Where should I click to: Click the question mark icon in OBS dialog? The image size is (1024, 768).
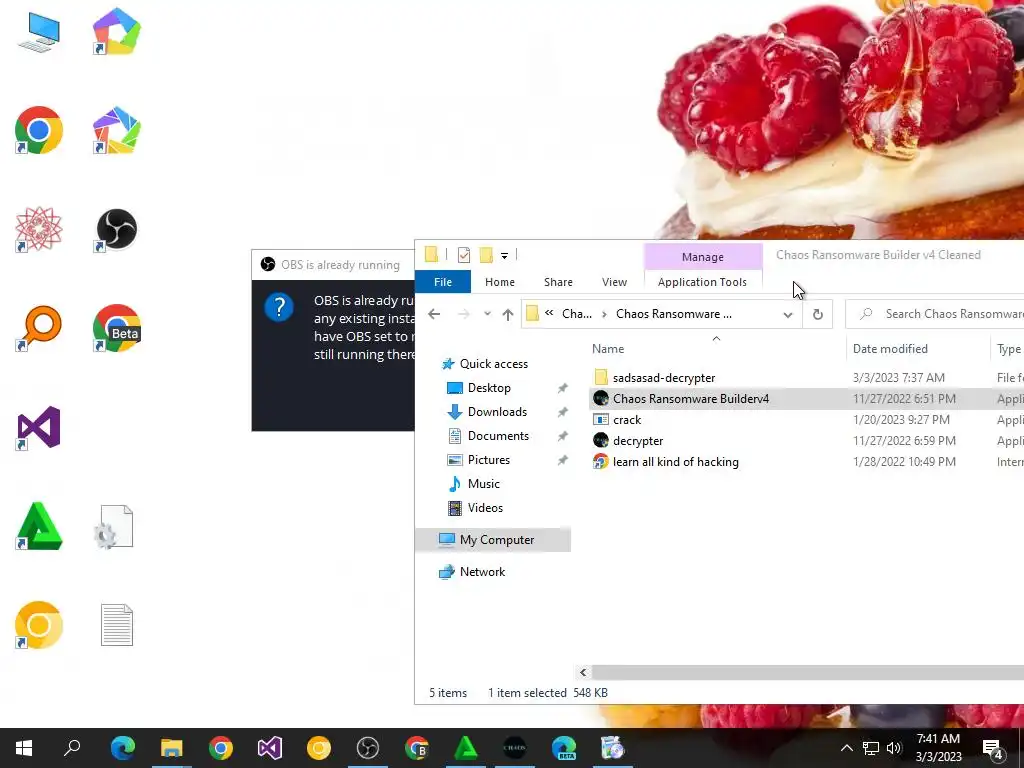point(279,307)
